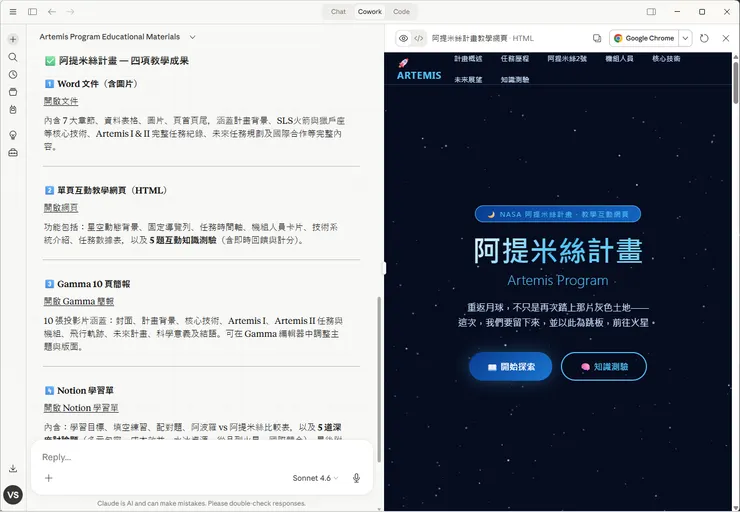The image size is (740, 512).
Task: Click in the Reply input field
Action: click(x=202, y=457)
